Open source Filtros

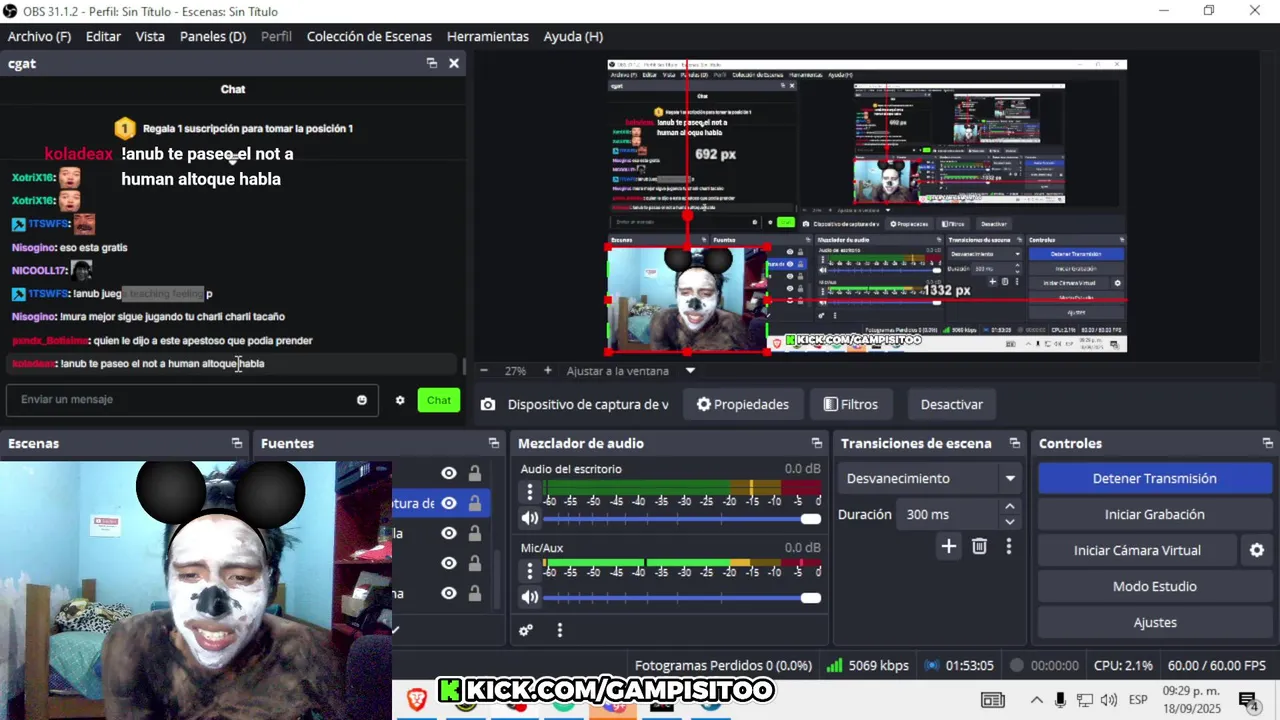coord(851,404)
